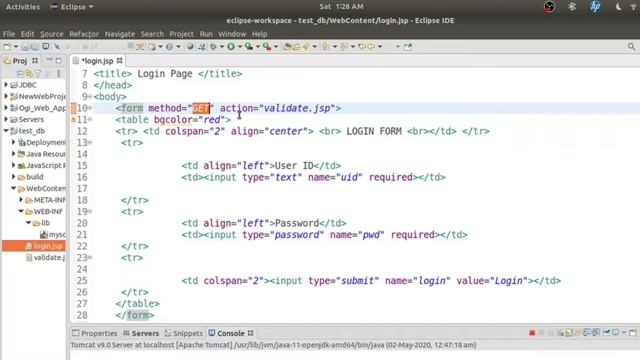Expand the JDBC project
Screen dimensions: 640x360
pyautogui.click(x=6, y=85)
